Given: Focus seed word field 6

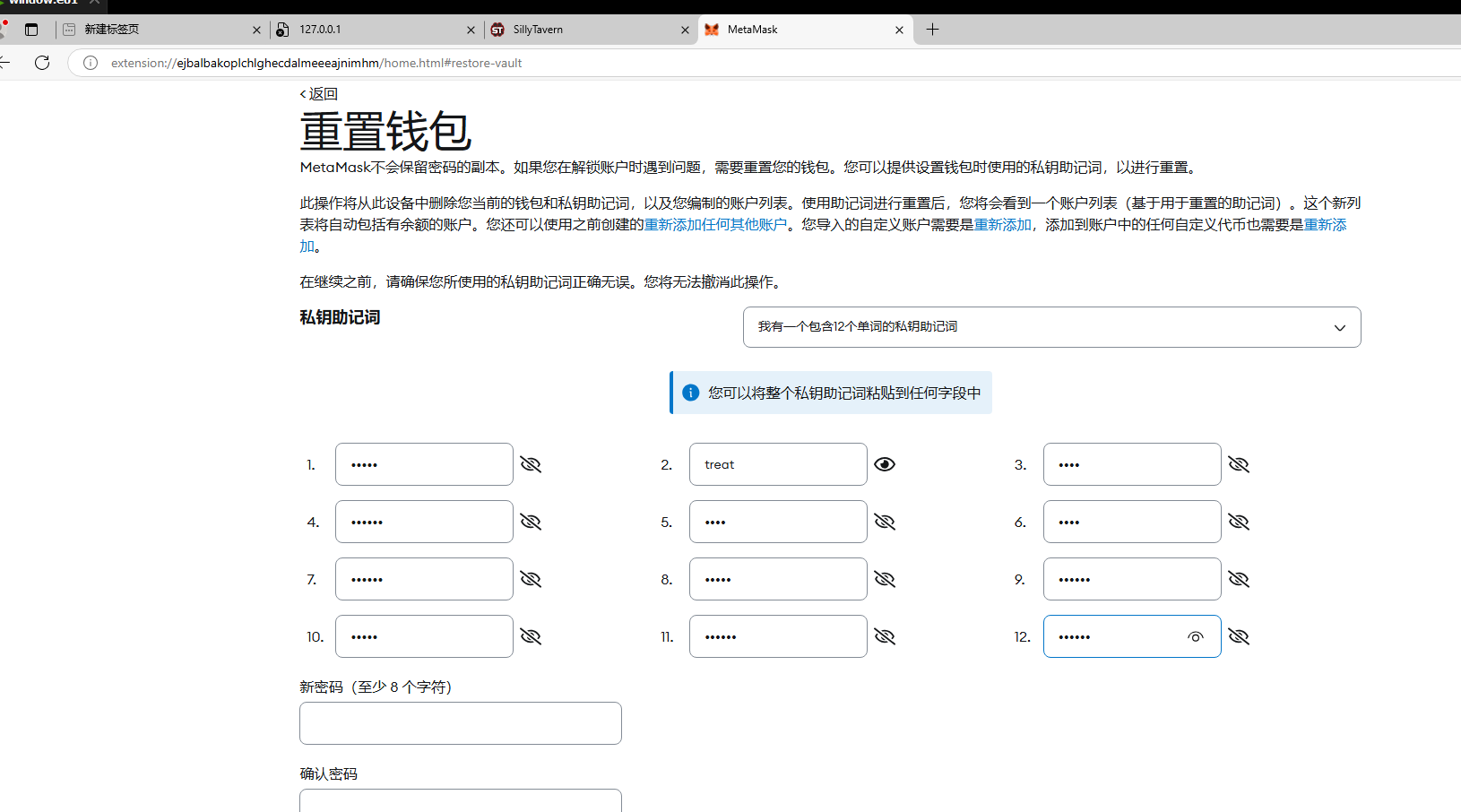Looking at the screenshot, I should 1132,522.
